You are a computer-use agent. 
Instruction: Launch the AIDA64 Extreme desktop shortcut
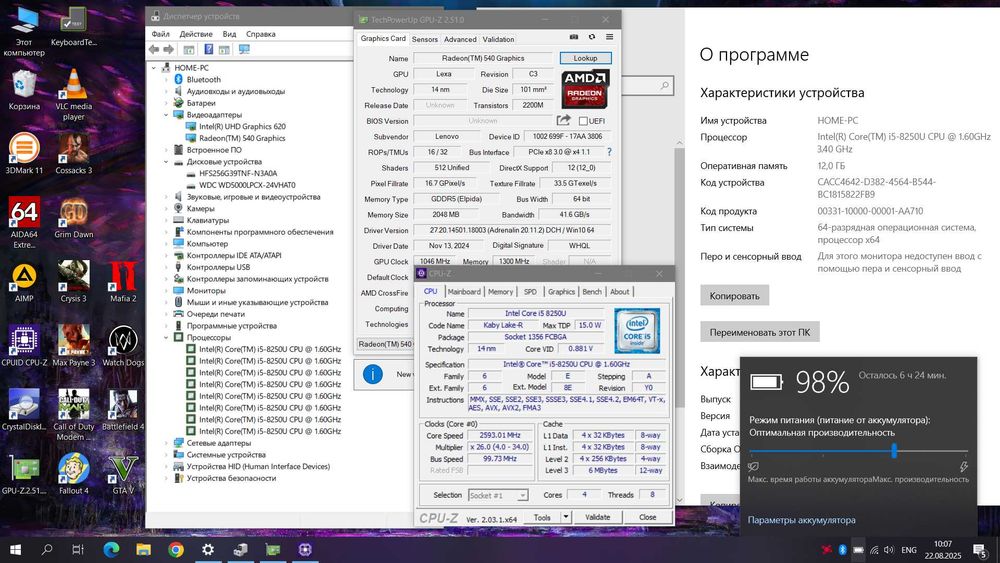point(24,222)
